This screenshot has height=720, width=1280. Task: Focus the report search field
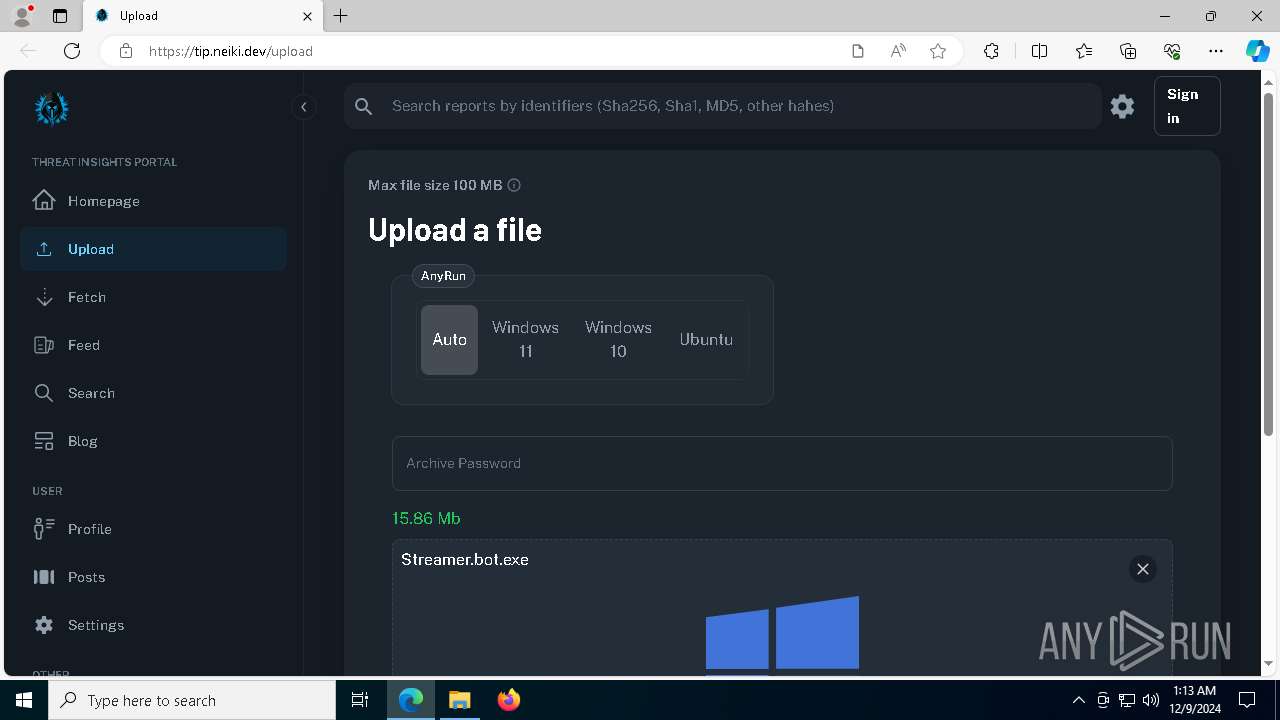click(x=722, y=106)
